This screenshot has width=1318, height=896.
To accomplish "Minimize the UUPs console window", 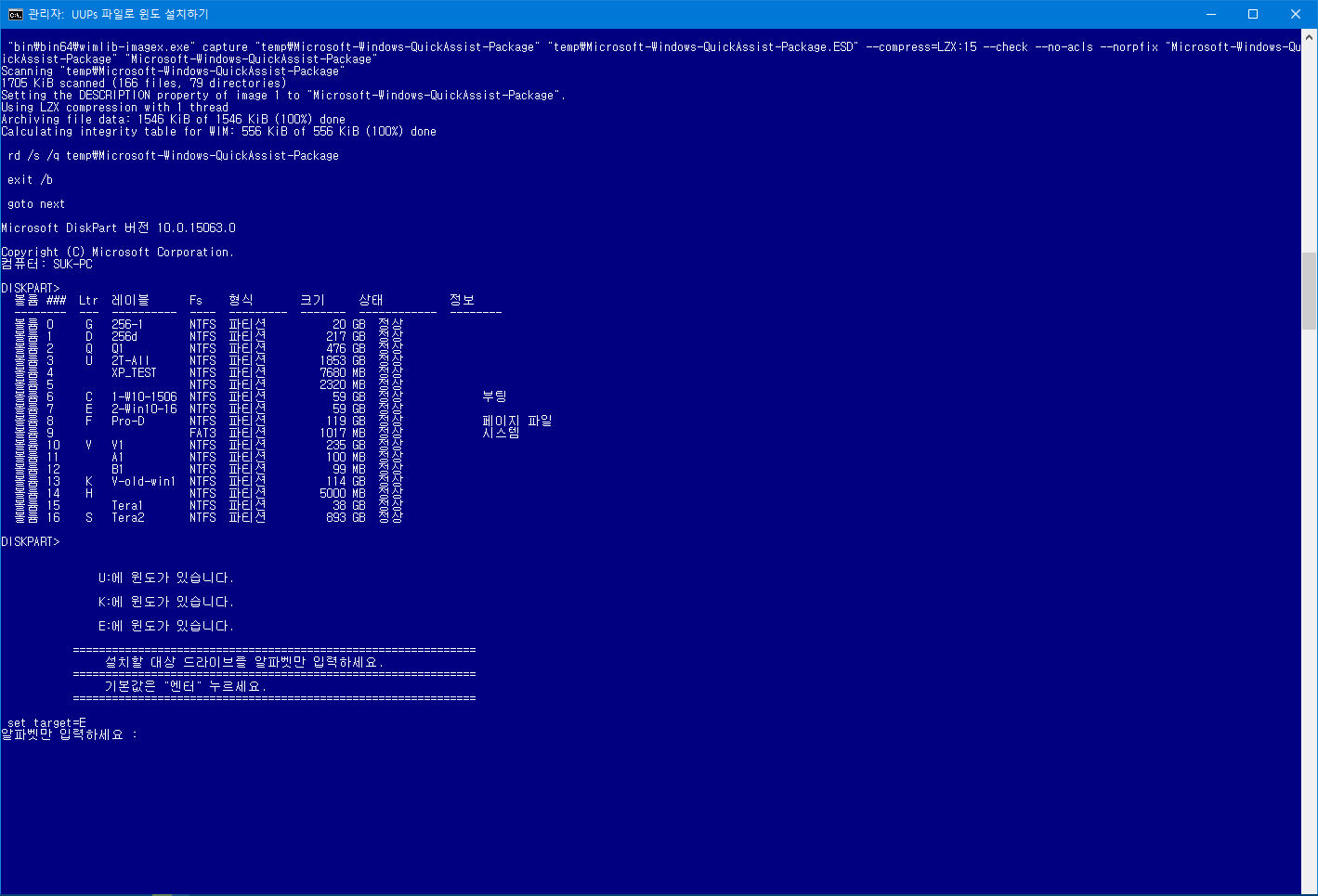I will coord(1211,14).
